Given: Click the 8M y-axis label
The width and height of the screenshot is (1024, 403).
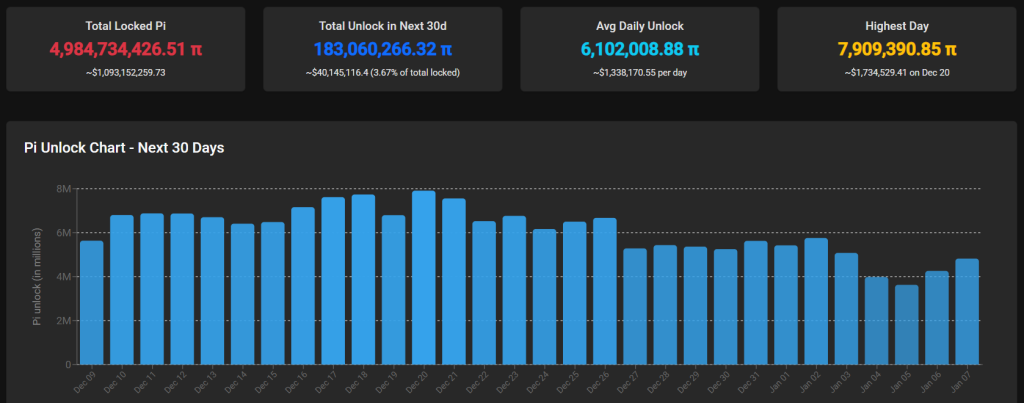Looking at the screenshot, I should tap(61, 188).
